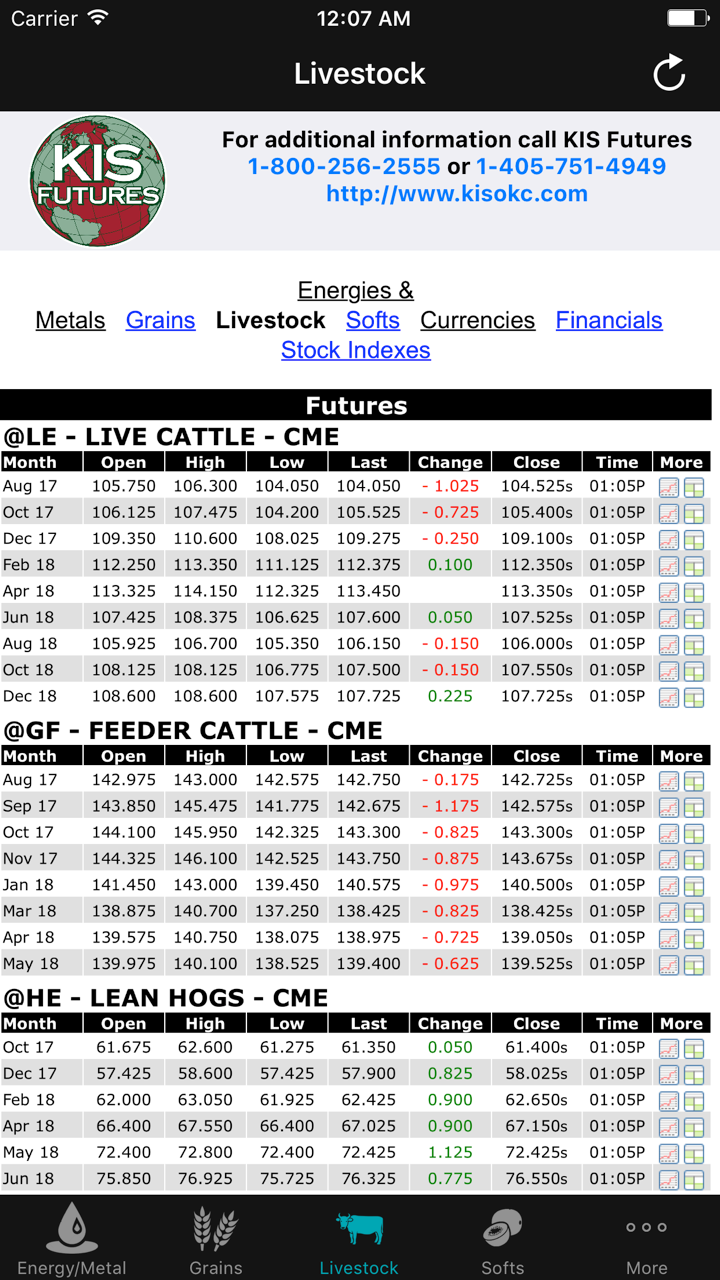Call the 1-800-256-2555 phone number
Viewport: 720px width, 1280px height.
pos(344,166)
